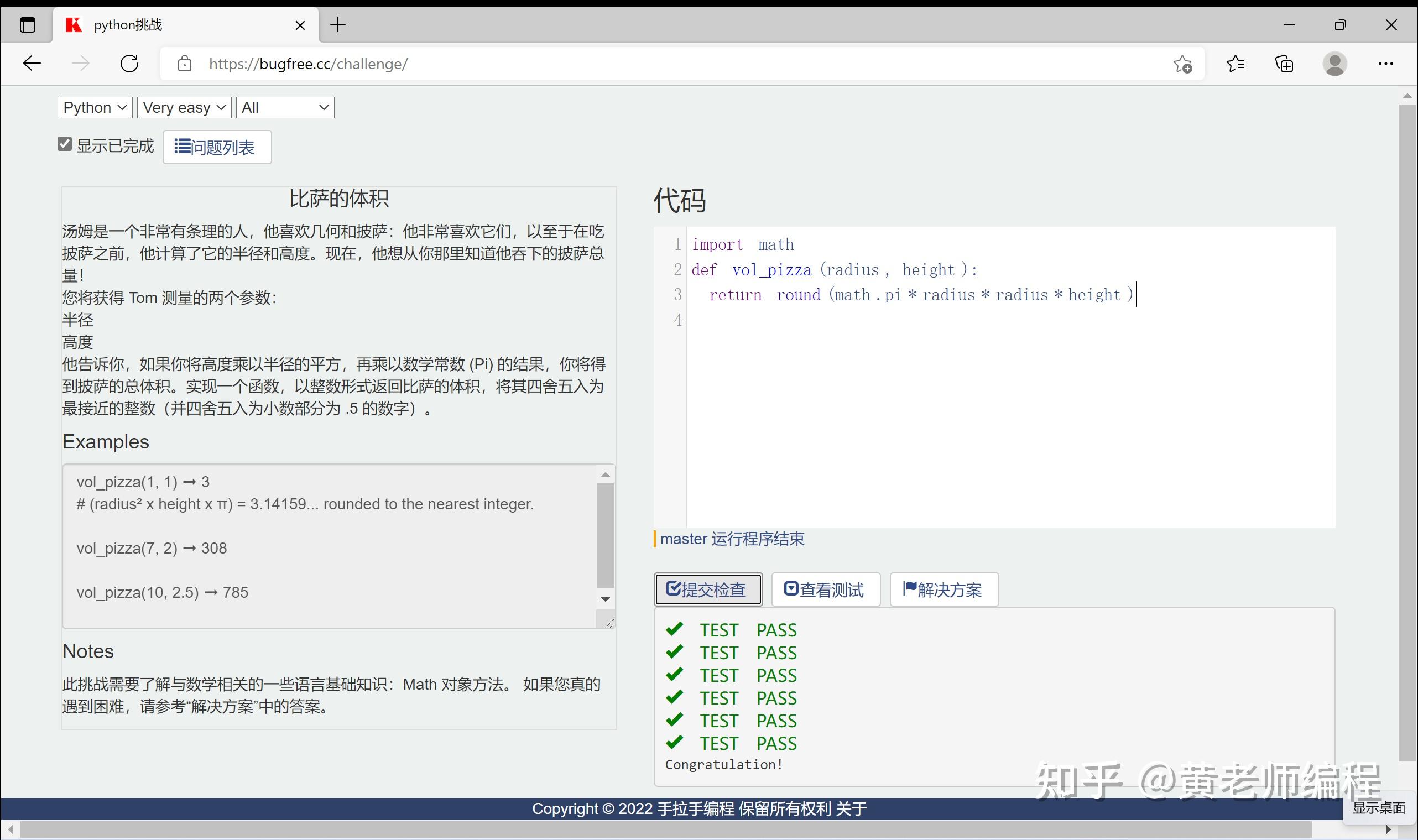Image resolution: width=1418 pixels, height=840 pixels.
Task: Open the All category dropdown
Action: [x=285, y=107]
